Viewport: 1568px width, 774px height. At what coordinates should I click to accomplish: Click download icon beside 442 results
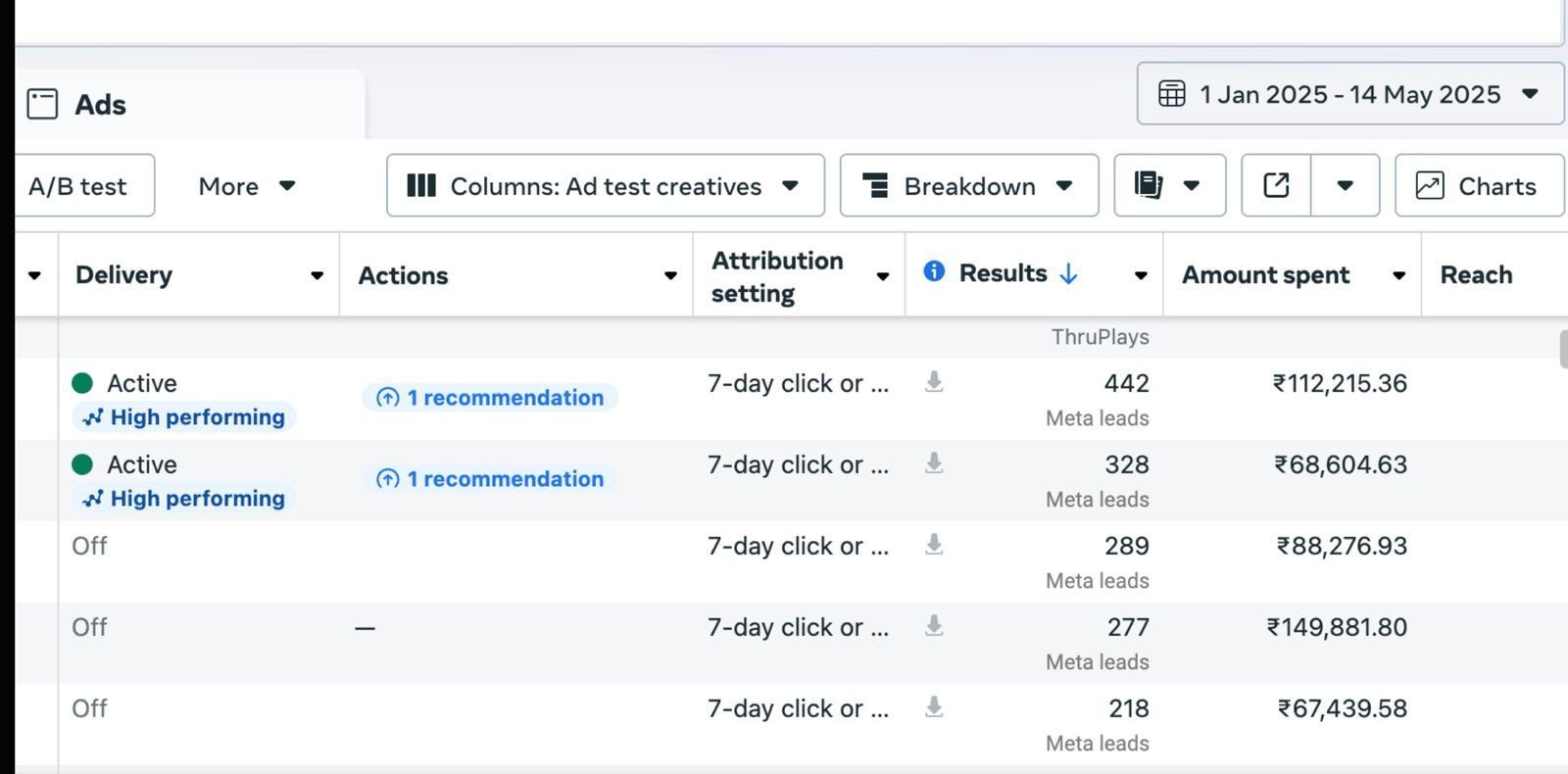coord(934,382)
